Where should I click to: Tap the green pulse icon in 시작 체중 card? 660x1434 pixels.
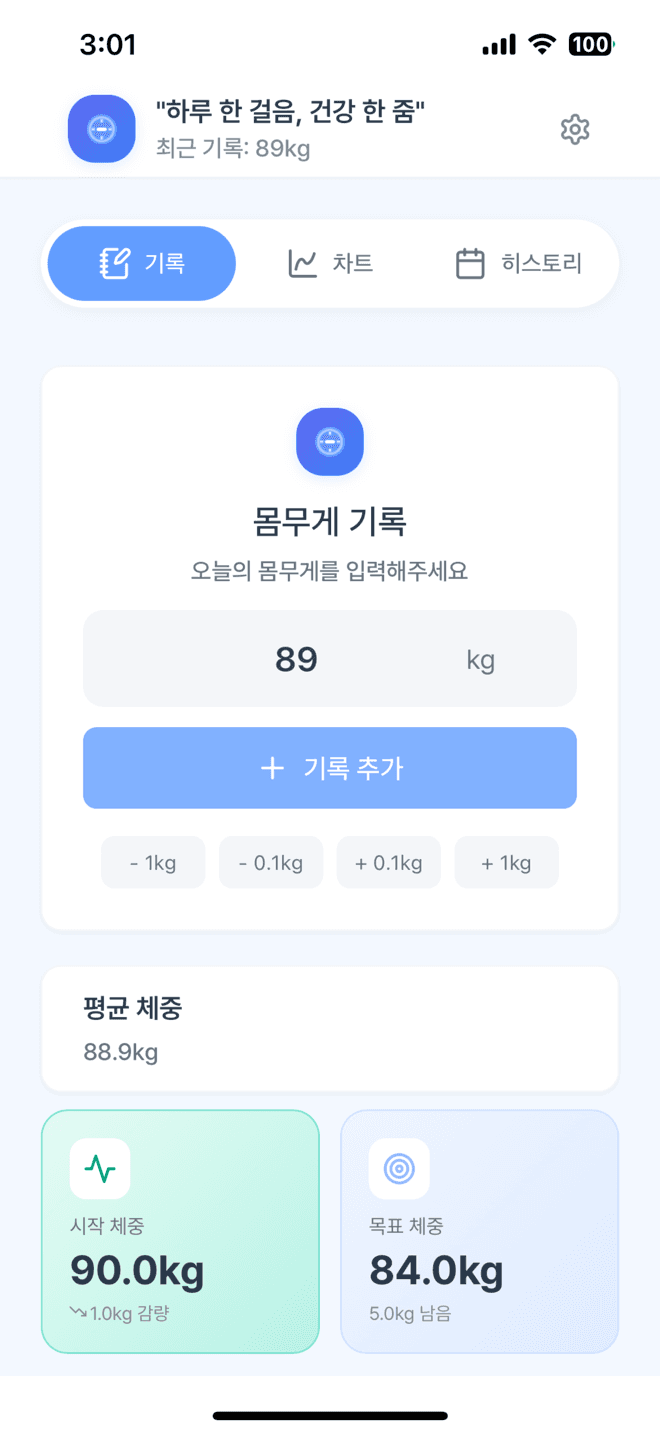pyautogui.click(x=100, y=1168)
